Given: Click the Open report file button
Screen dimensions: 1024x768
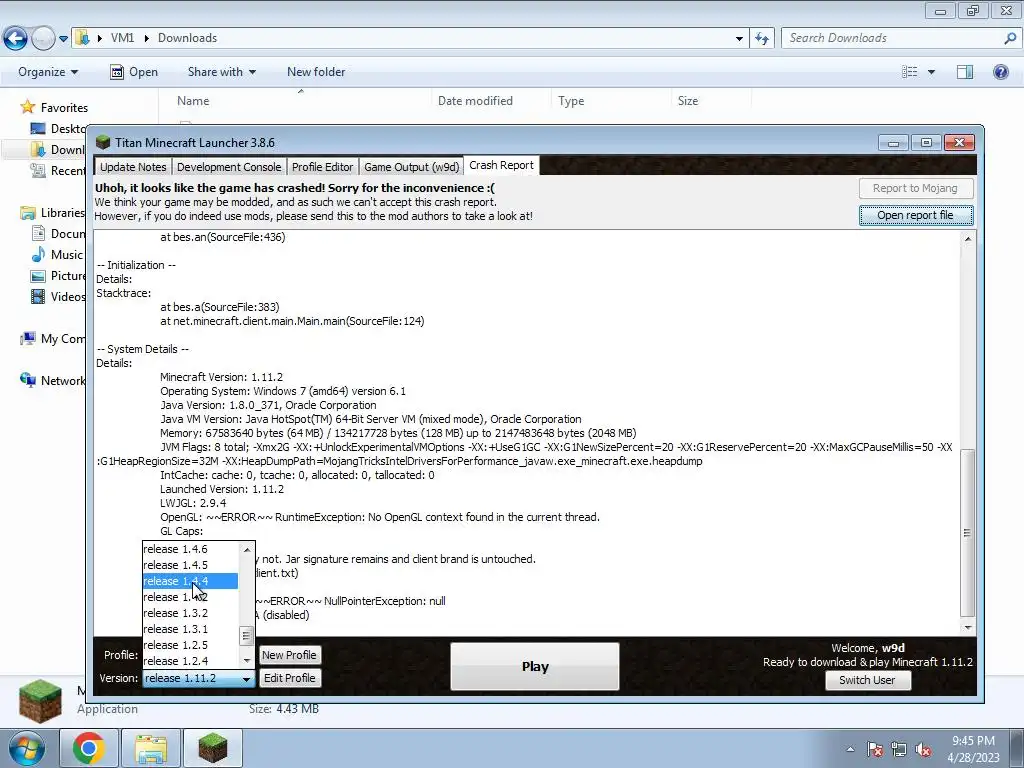Looking at the screenshot, I should pos(916,215).
